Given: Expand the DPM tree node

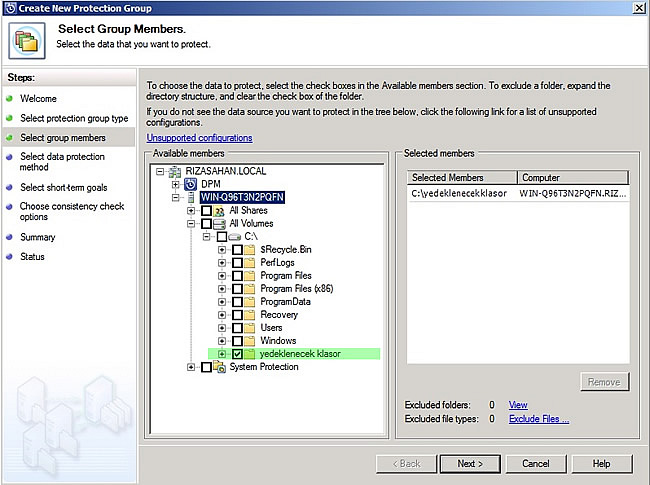Looking at the screenshot, I should 176,185.
